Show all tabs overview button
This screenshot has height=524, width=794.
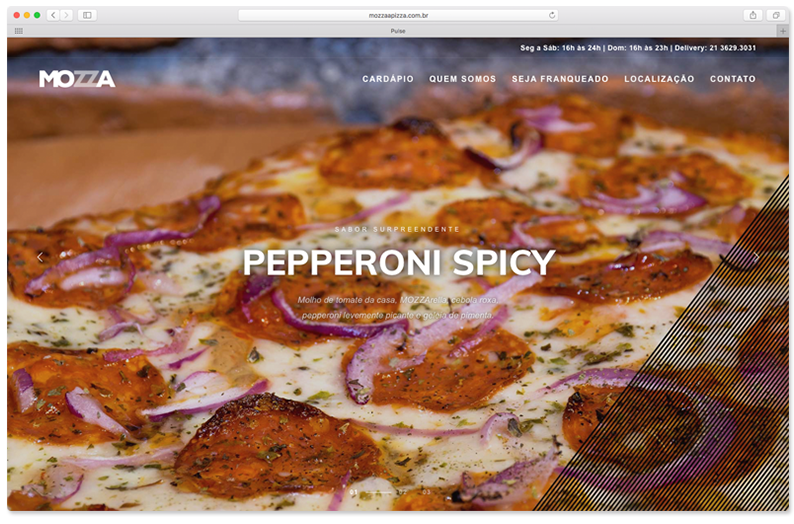(775, 15)
